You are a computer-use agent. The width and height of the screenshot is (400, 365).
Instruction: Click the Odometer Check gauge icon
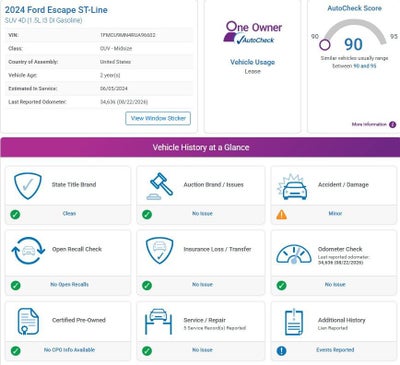coord(293,254)
